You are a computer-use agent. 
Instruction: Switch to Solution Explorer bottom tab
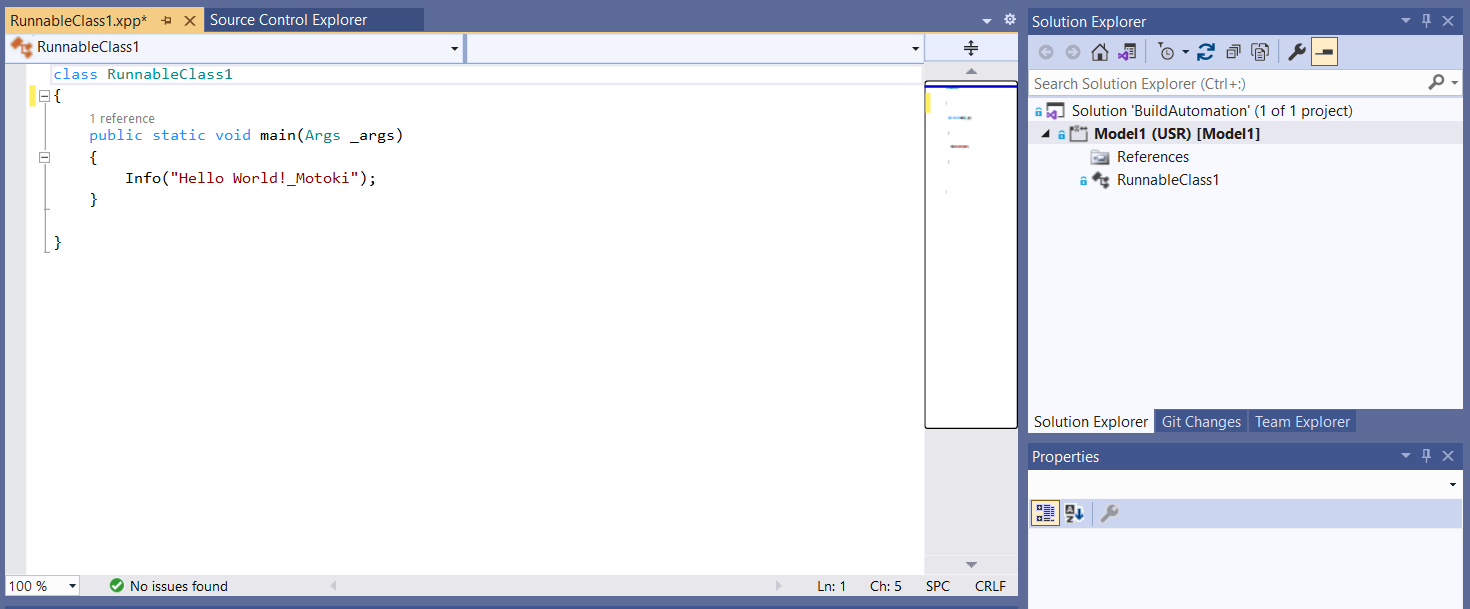click(x=1091, y=421)
